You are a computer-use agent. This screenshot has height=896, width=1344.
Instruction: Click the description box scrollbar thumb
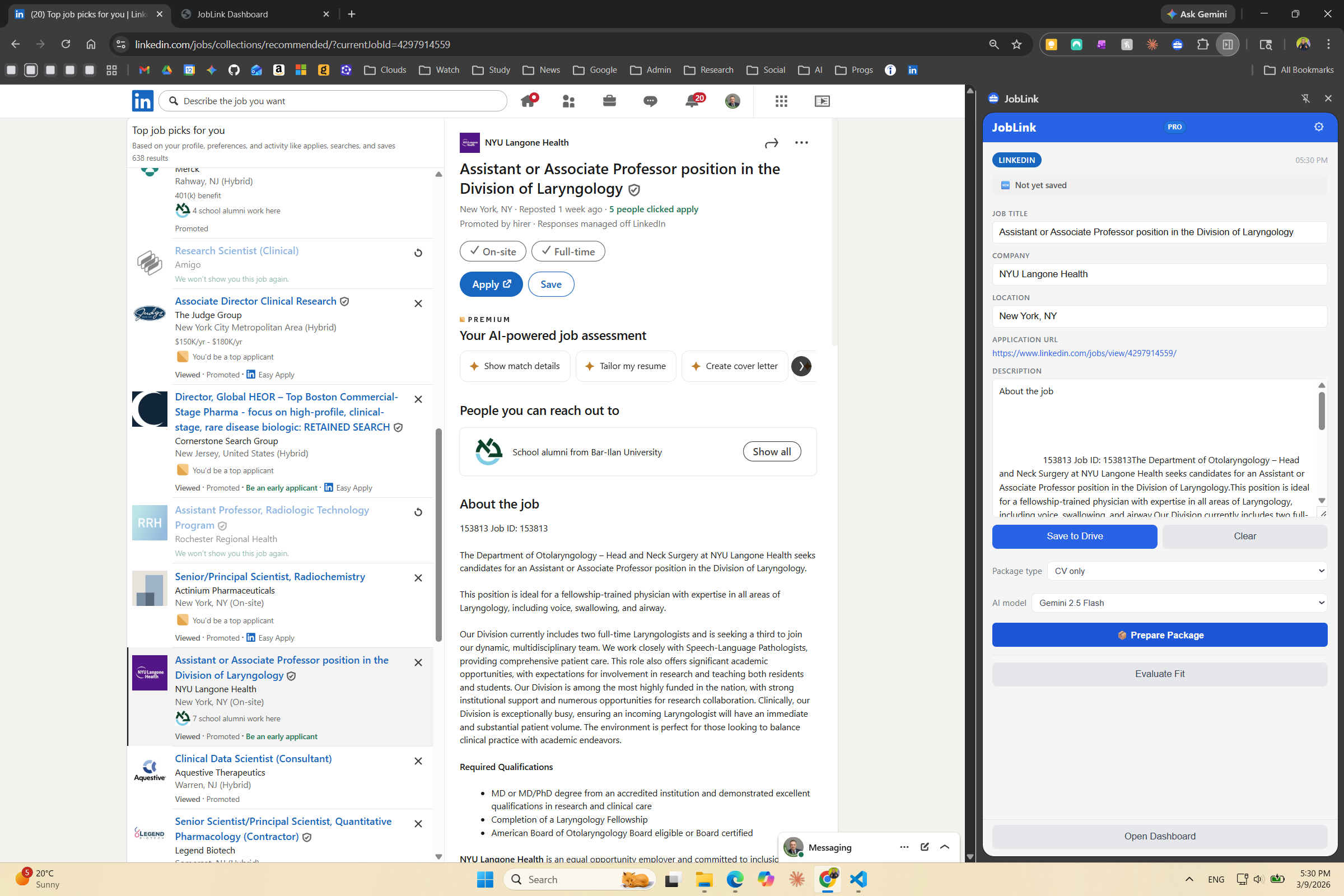pos(1322,411)
